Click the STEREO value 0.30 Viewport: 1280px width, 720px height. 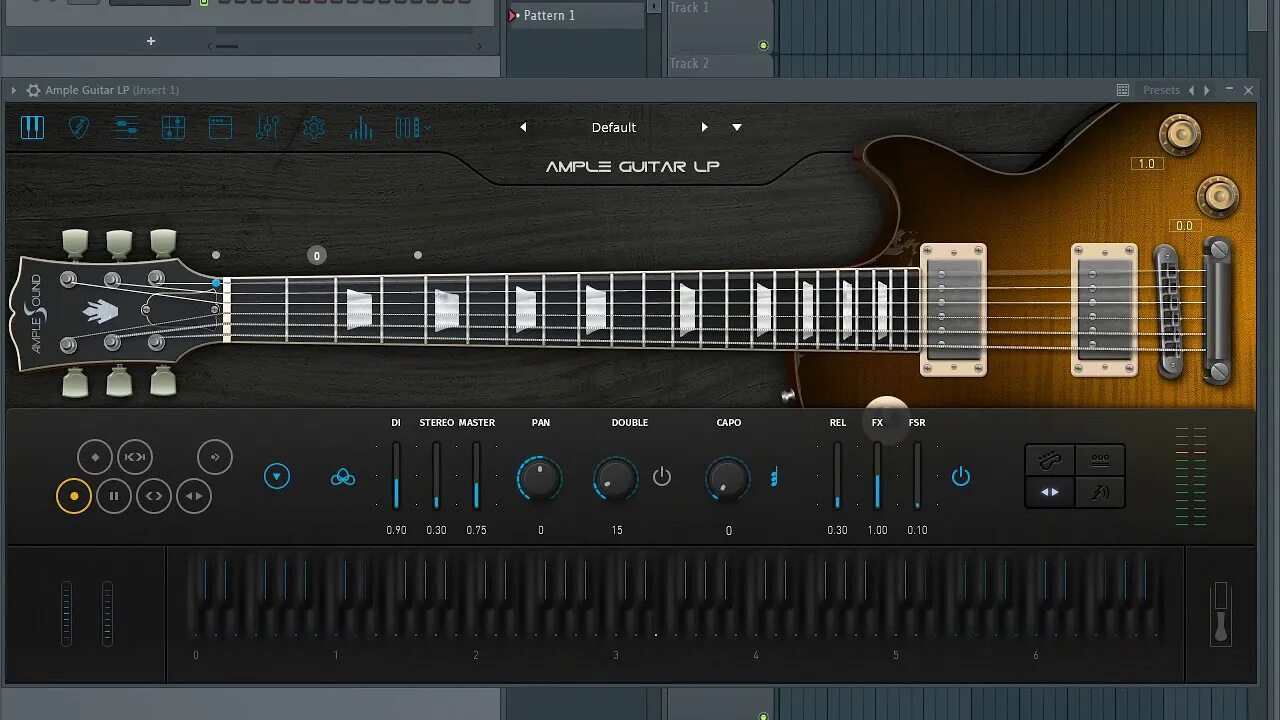(x=436, y=530)
